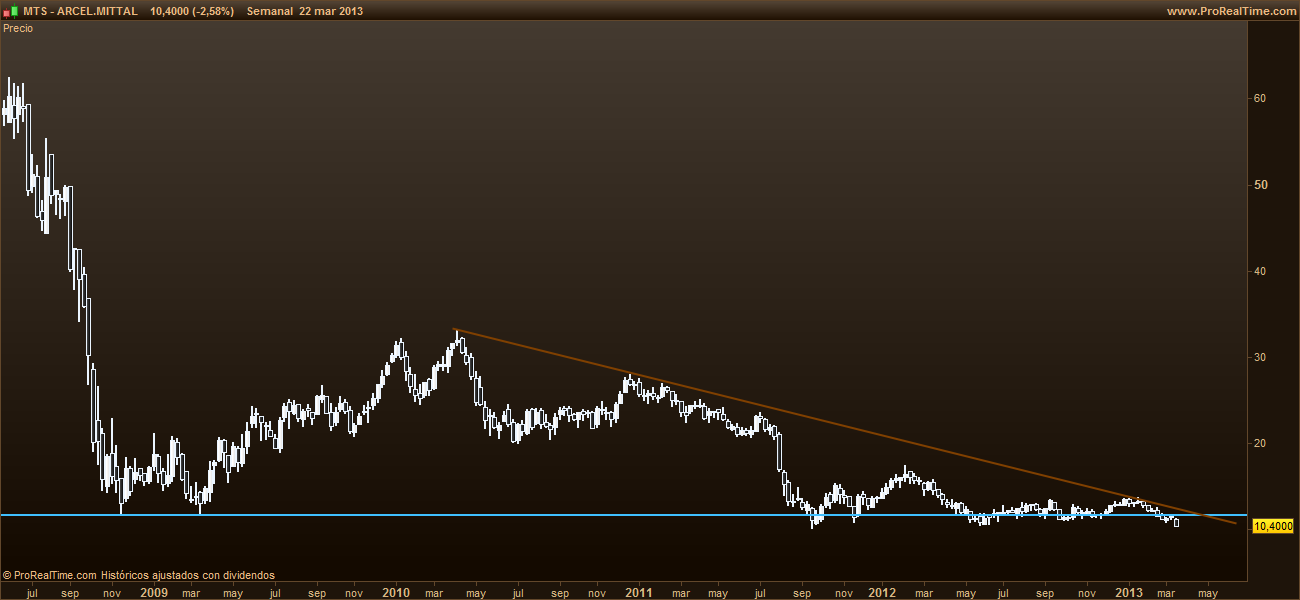Click the 2012 year label on the time axis
1300x600 pixels.
point(882,592)
